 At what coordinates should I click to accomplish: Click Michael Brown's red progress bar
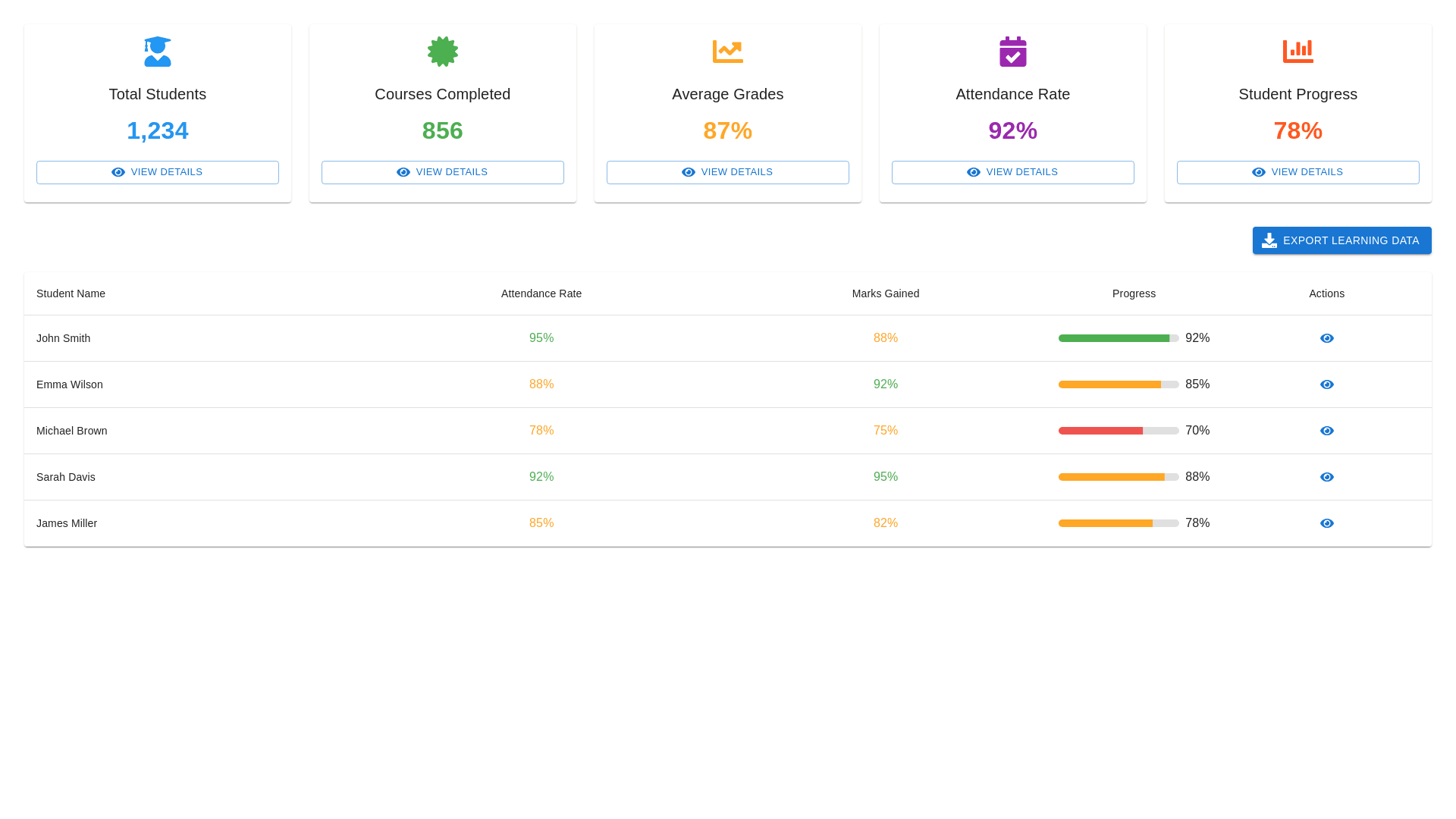(x=1101, y=431)
